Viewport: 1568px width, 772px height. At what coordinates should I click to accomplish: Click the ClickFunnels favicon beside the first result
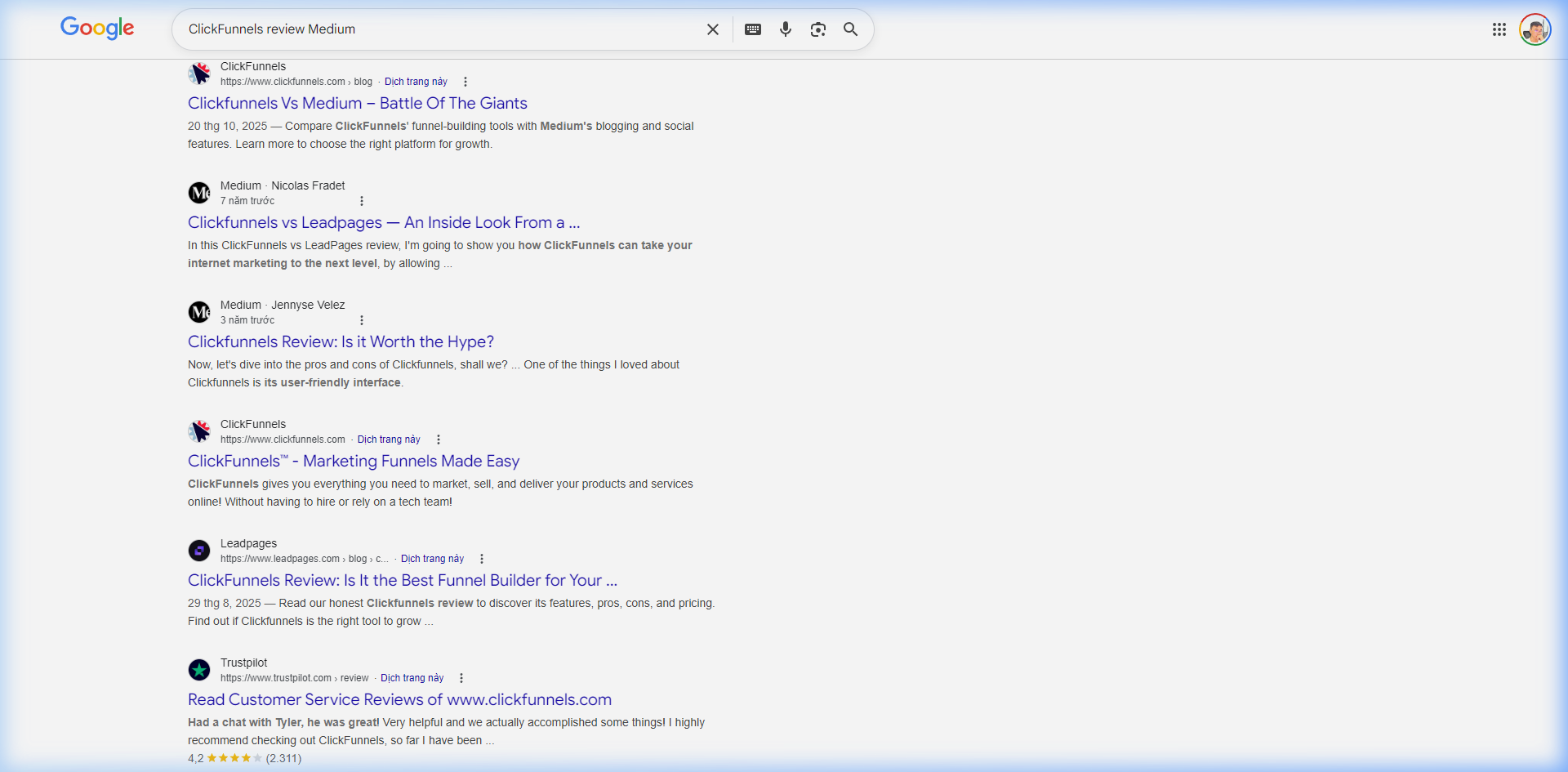[199, 73]
